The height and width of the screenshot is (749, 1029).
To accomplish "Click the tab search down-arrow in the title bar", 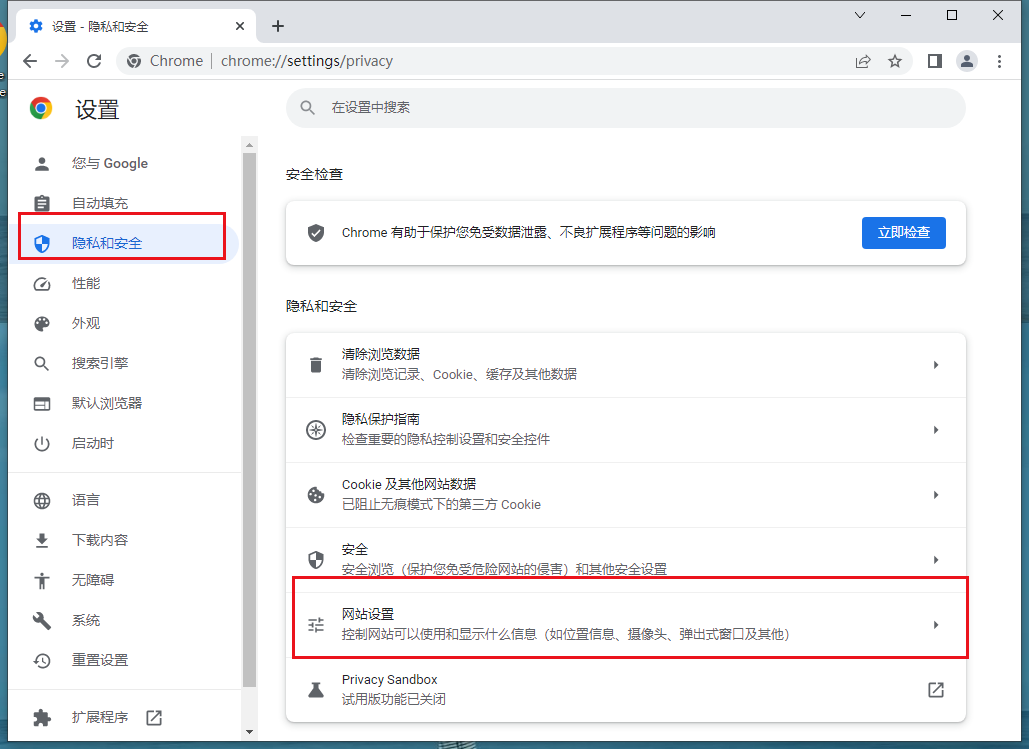I will [860, 15].
